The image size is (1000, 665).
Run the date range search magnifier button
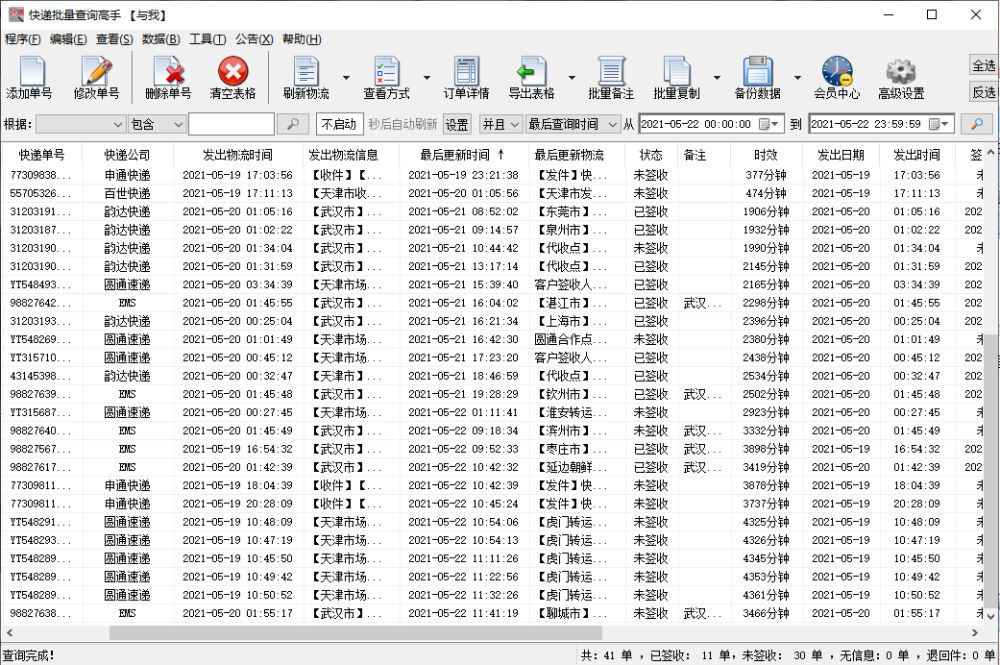coord(976,124)
